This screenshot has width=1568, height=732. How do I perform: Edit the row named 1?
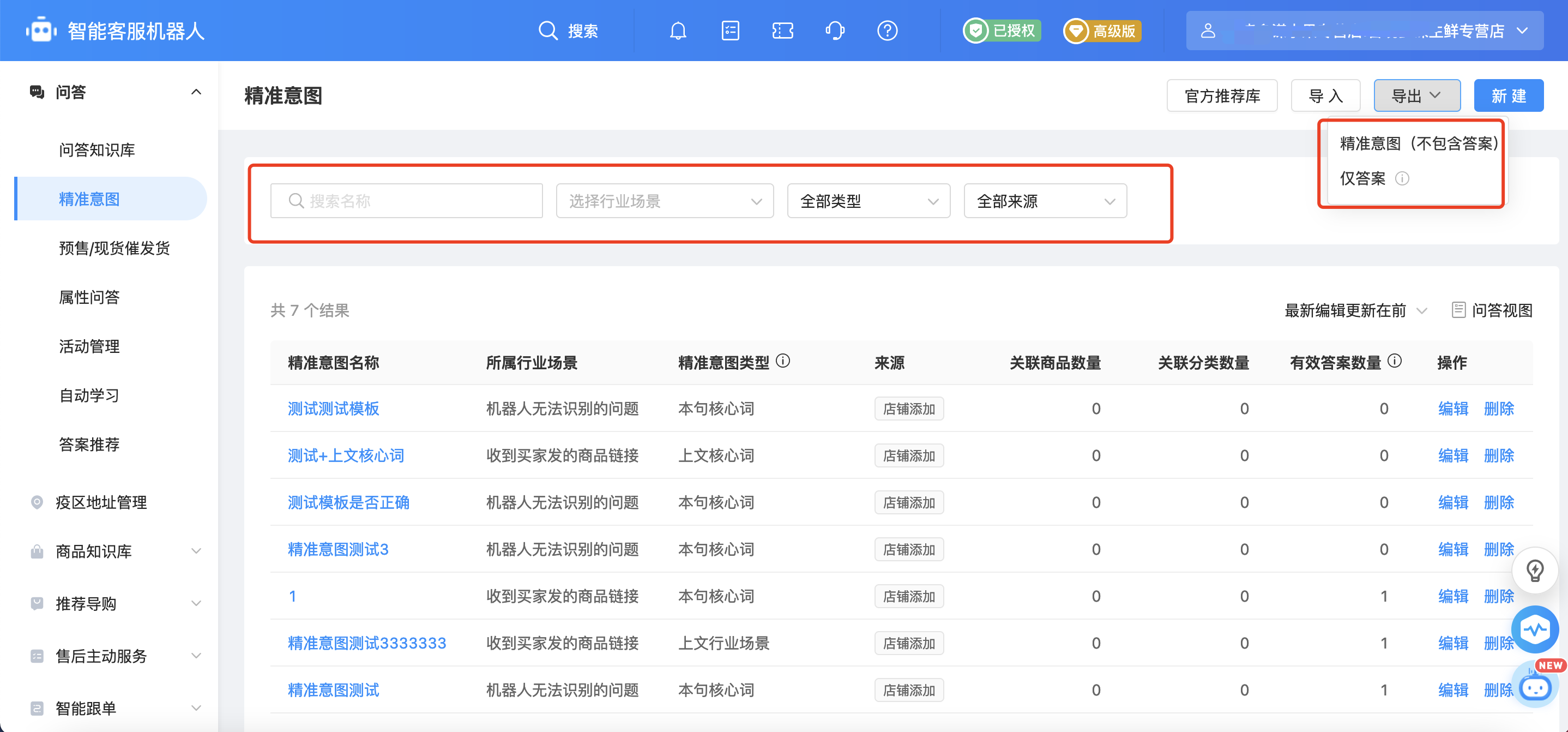tap(1453, 596)
